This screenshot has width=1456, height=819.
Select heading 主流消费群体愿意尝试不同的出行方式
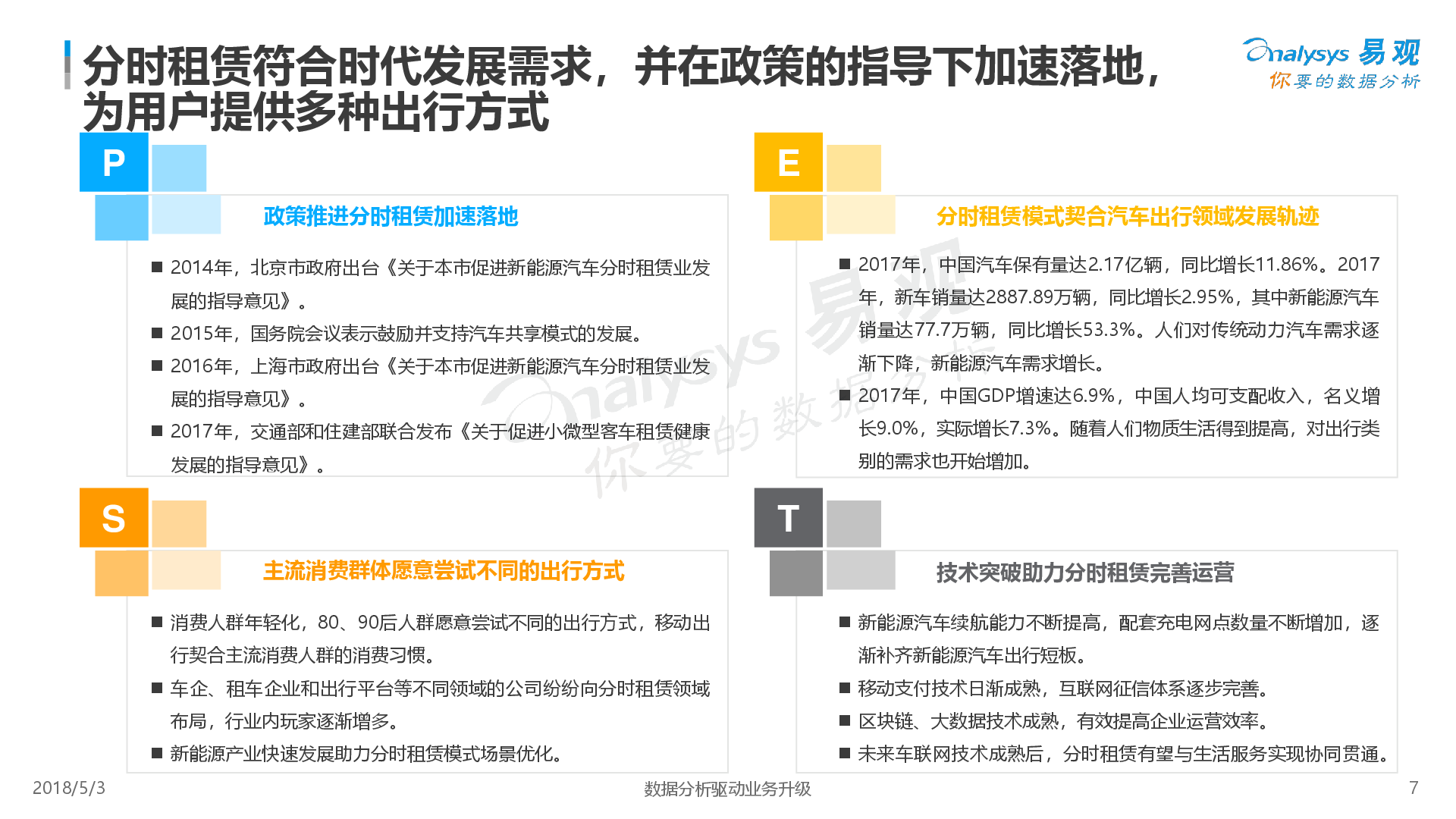tap(444, 571)
